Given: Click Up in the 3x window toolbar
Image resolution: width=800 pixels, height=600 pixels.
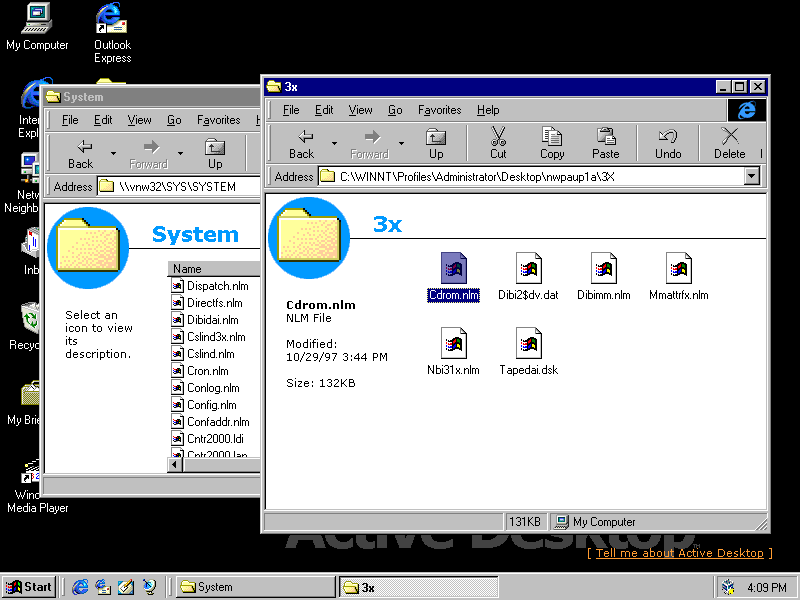Looking at the screenshot, I should (x=436, y=144).
